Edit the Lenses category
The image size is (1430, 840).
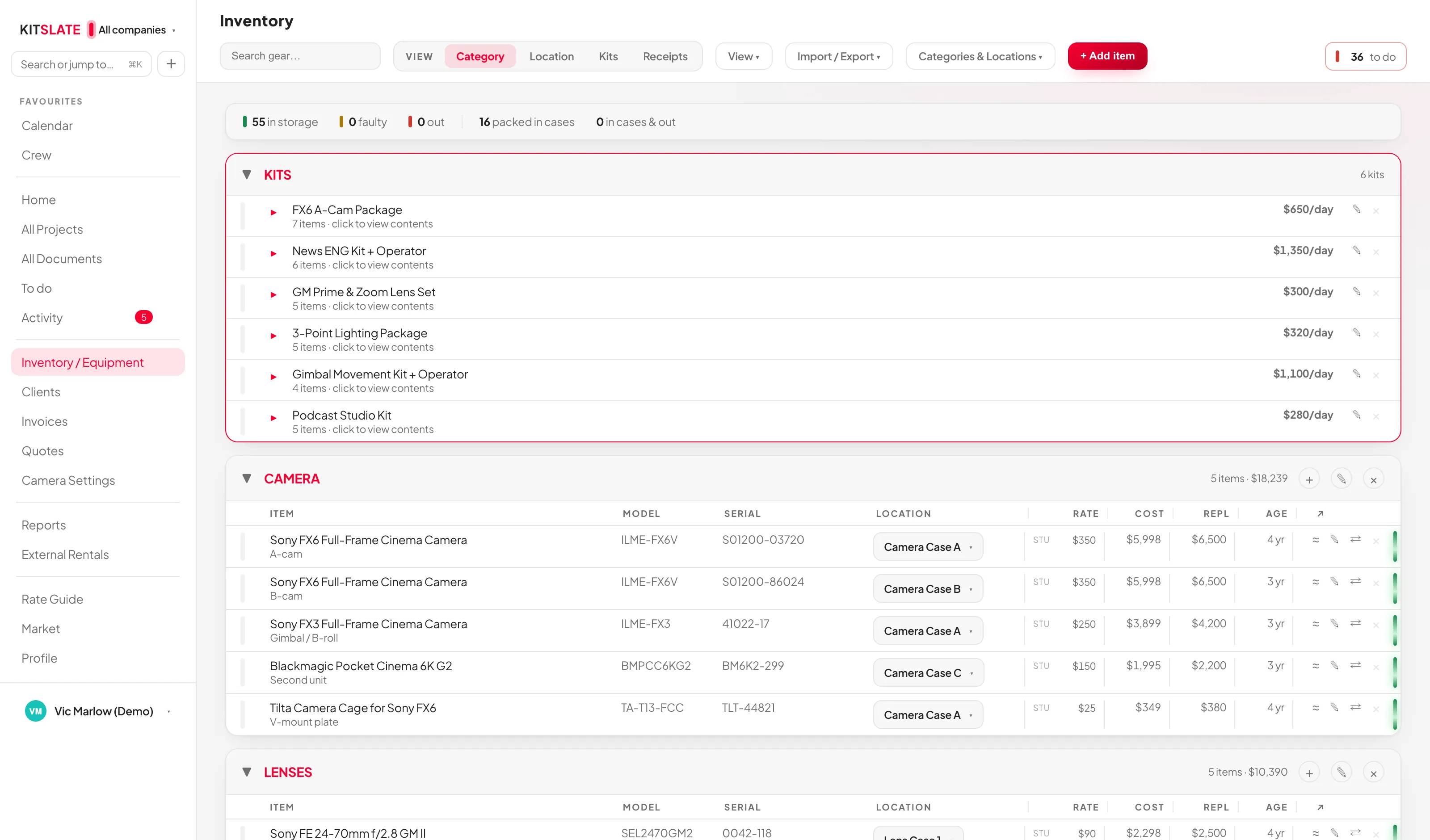[1342, 773]
